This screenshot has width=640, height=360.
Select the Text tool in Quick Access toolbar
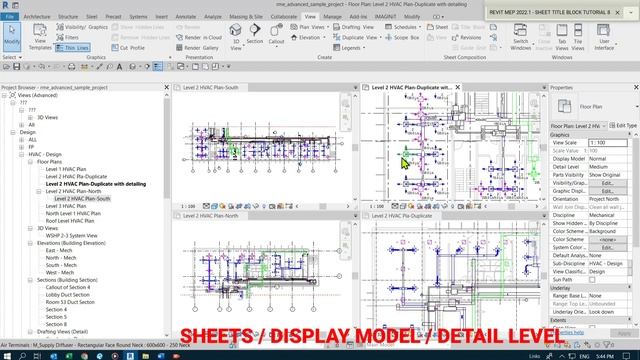pyautogui.click(x=120, y=67)
